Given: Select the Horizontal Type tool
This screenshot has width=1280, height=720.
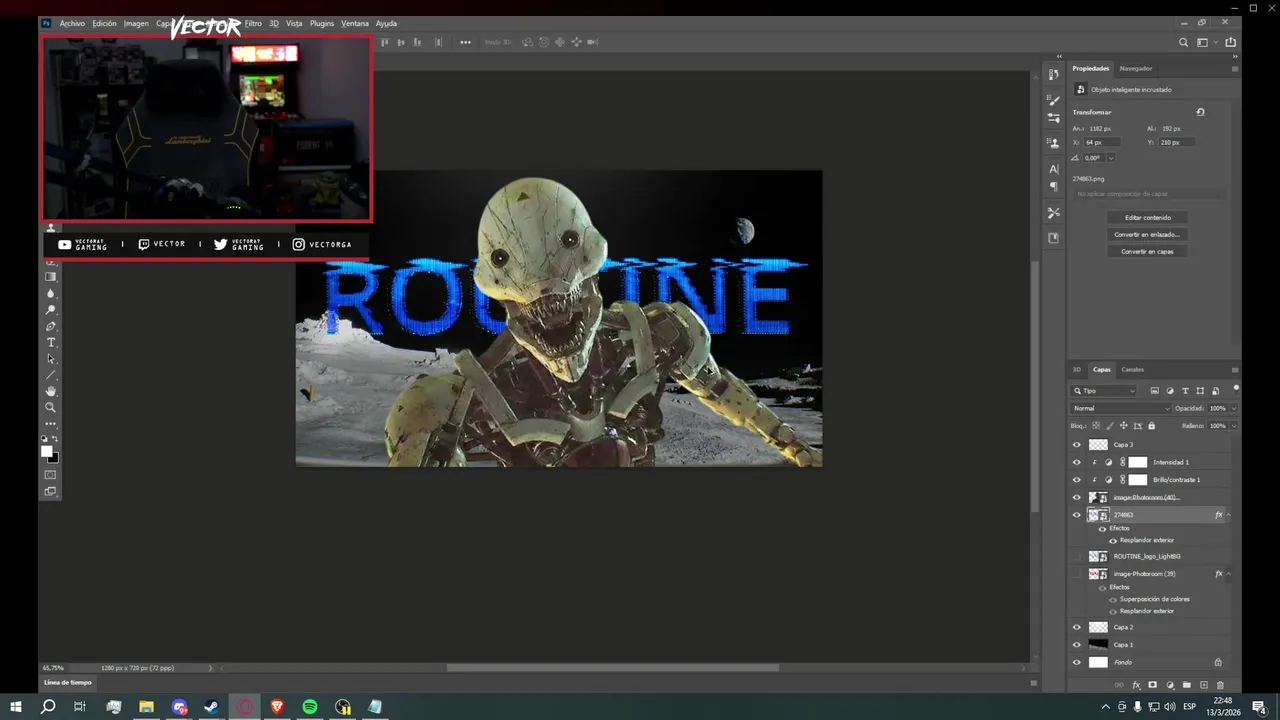Looking at the screenshot, I should coord(51,343).
